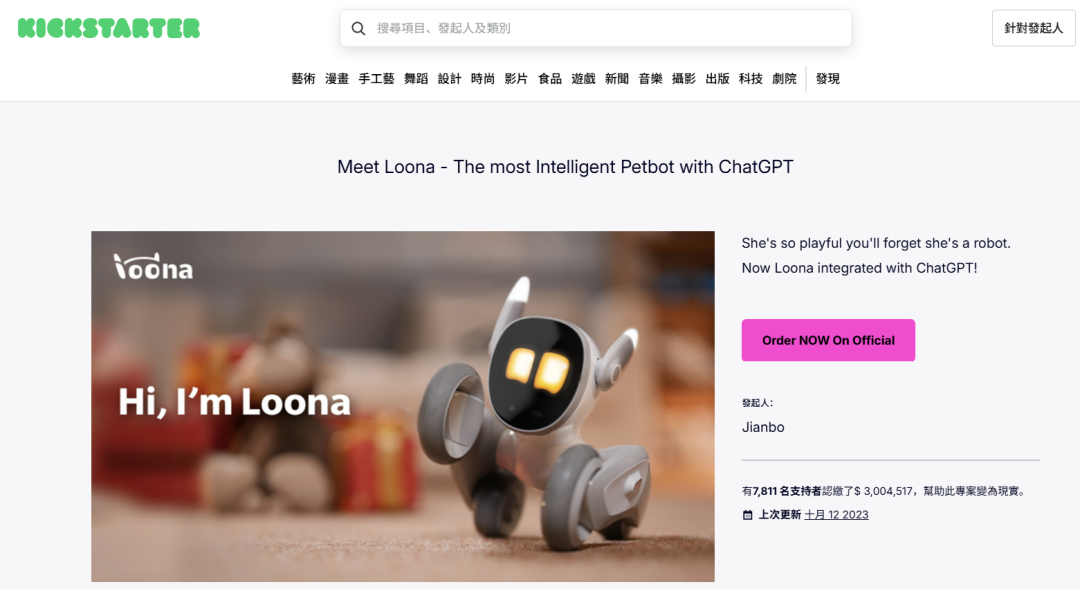Open the 影片 category
This screenshot has width=1080, height=589.
516,79
